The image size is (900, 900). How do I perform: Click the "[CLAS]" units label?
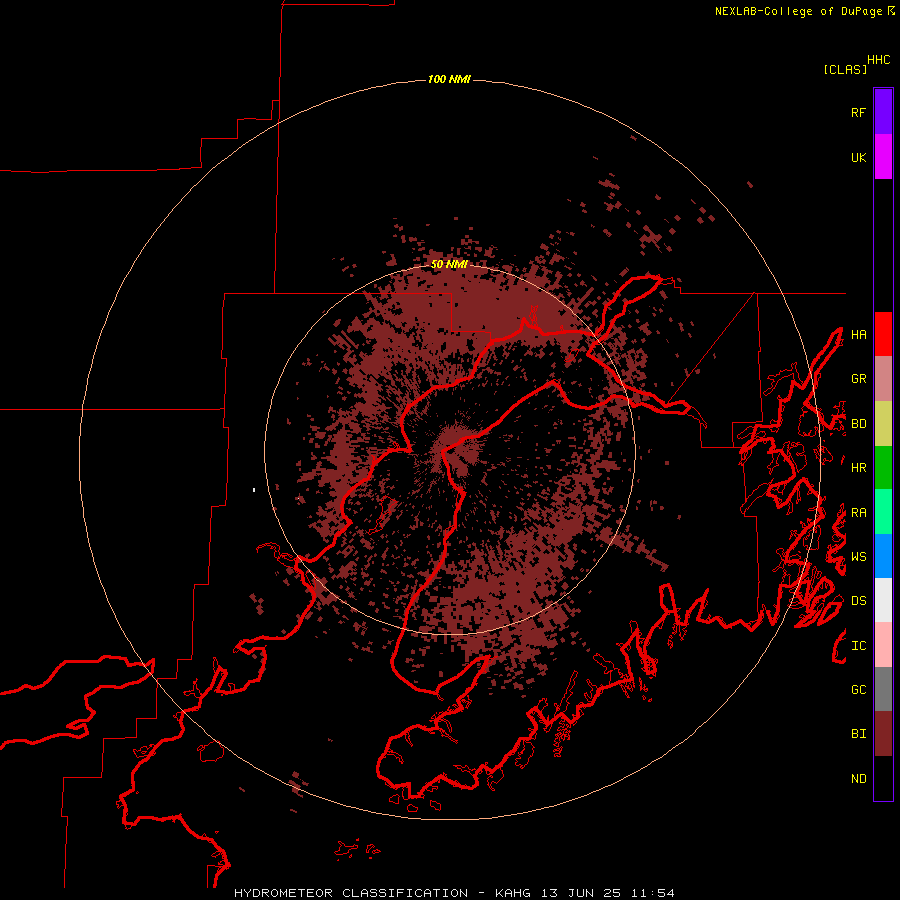pyautogui.click(x=845, y=69)
